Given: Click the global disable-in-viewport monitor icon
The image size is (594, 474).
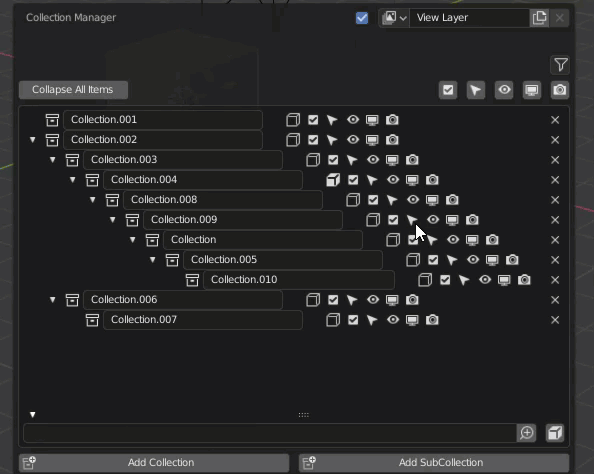Looking at the screenshot, I should tap(531, 90).
